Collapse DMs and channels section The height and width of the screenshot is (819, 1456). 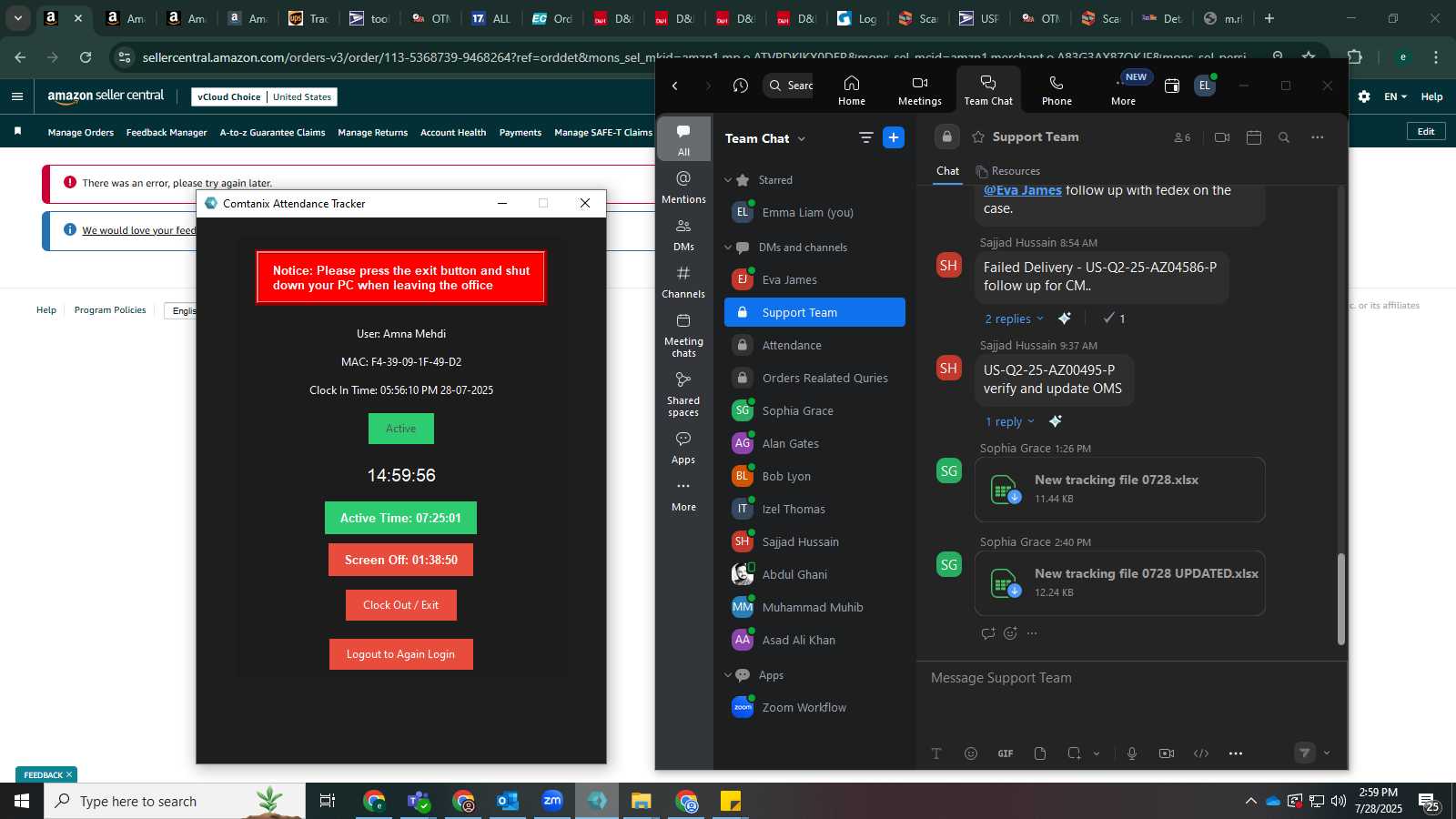(x=728, y=248)
